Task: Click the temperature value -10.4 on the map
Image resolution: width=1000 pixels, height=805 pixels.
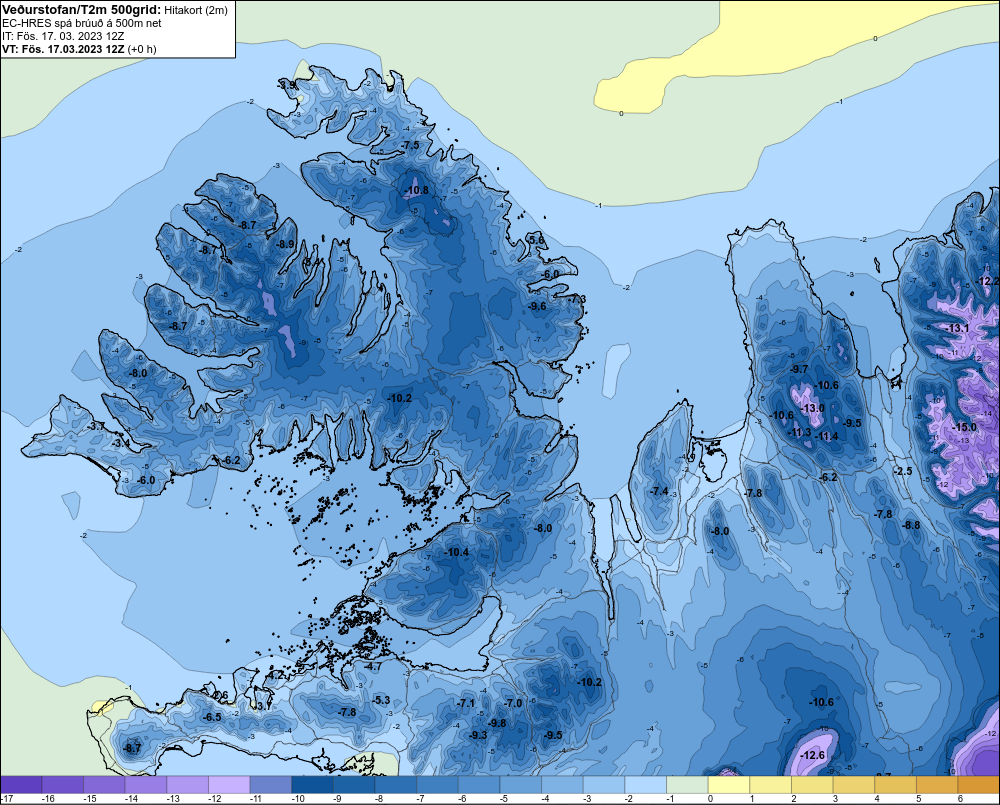Action: [457, 552]
